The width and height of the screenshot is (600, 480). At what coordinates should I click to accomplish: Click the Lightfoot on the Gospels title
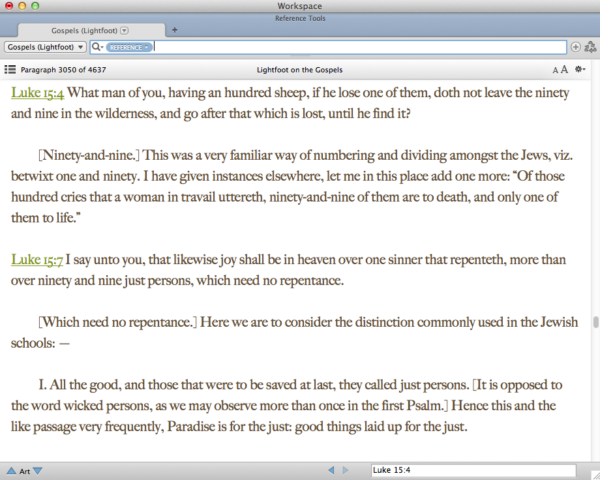tap(300, 70)
